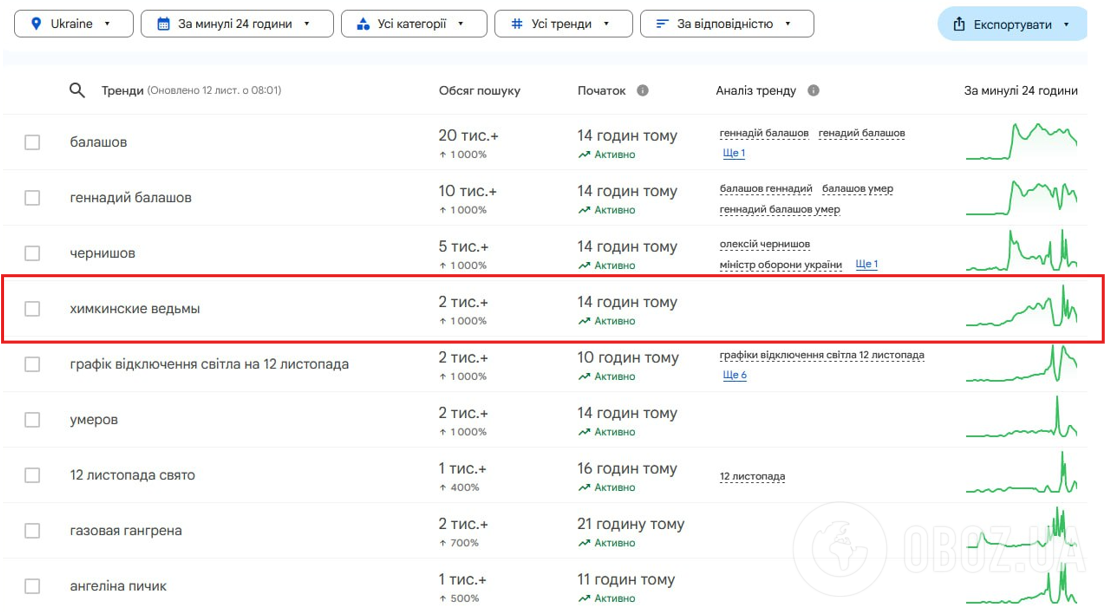Click the trend sparkline chart for чернишов
1105x612 pixels.
click(1021, 251)
